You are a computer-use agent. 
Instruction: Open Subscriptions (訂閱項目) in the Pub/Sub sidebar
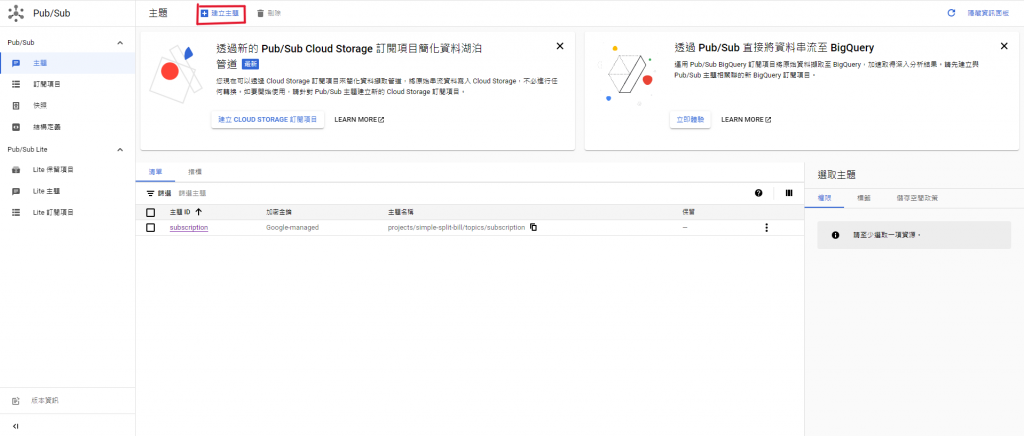coord(67,85)
